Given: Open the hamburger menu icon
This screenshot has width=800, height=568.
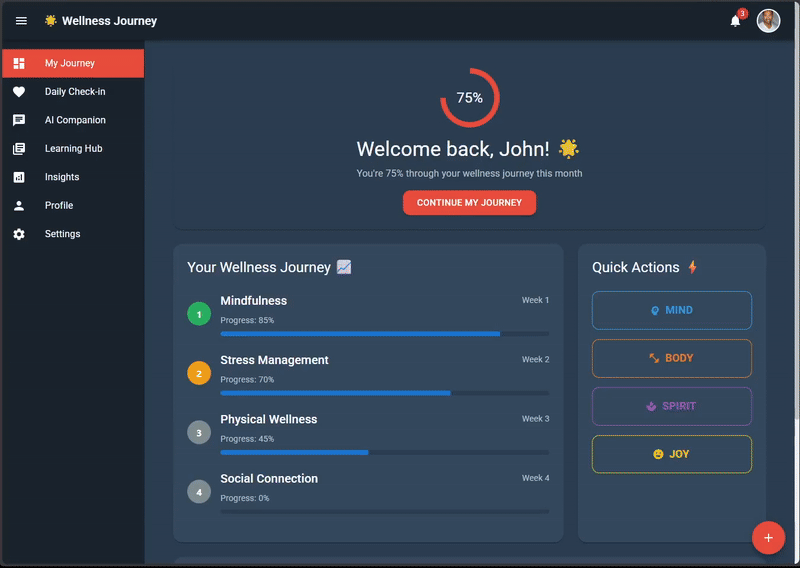Looking at the screenshot, I should 21,21.
